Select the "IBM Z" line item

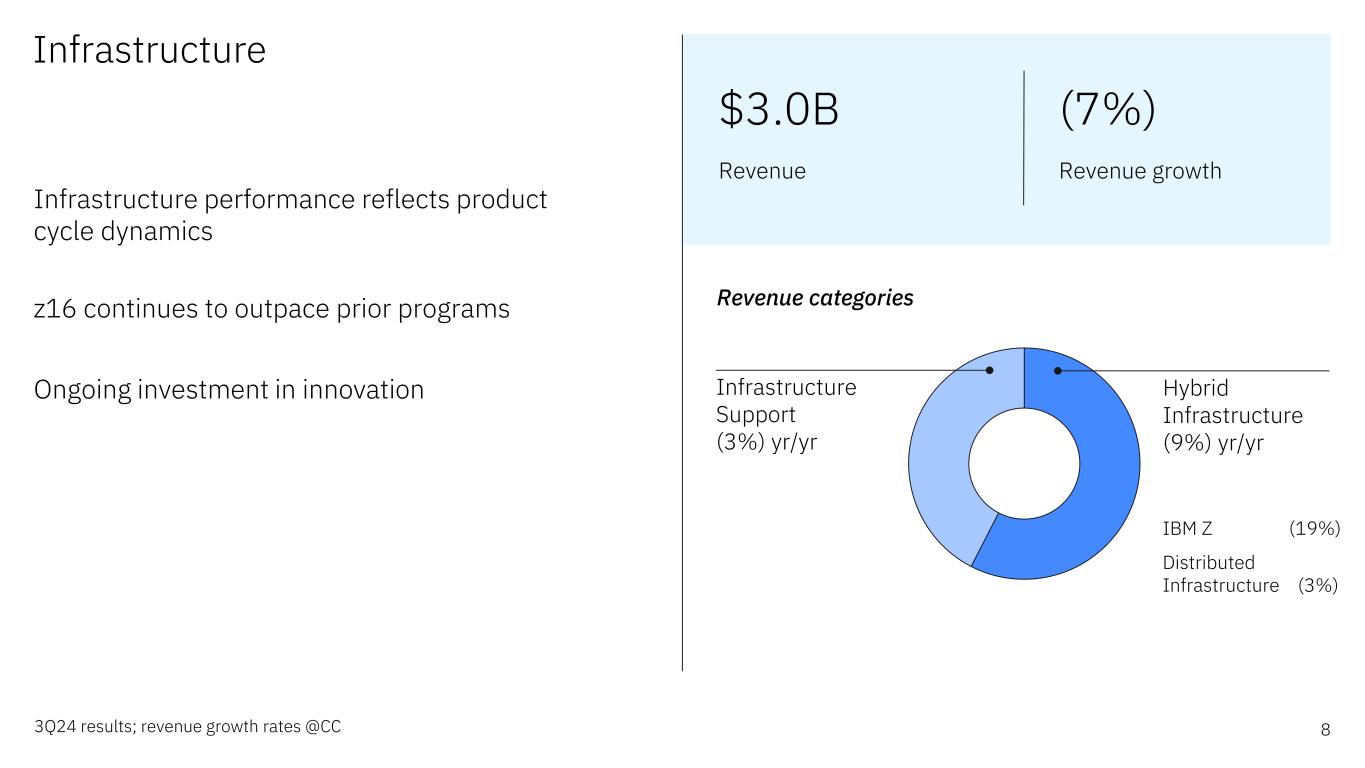(x=1187, y=528)
